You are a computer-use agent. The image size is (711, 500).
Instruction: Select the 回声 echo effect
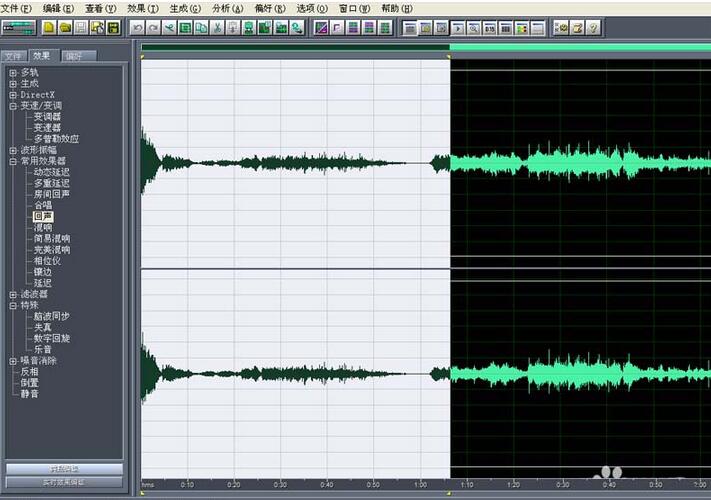click(42, 216)
